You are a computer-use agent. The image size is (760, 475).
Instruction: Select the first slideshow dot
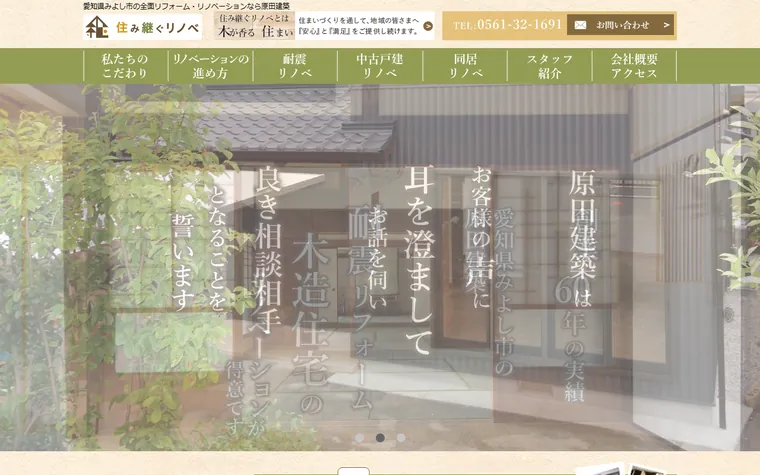(x=359, y=438)
